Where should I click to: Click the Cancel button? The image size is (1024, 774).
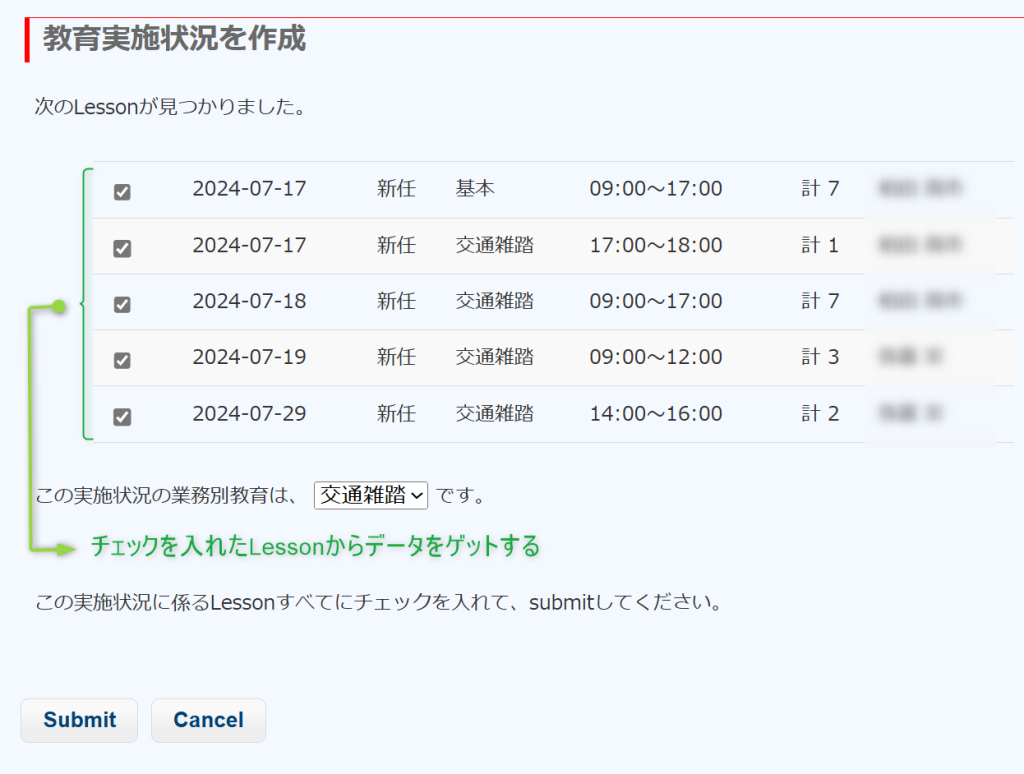(x=208, y=720)
